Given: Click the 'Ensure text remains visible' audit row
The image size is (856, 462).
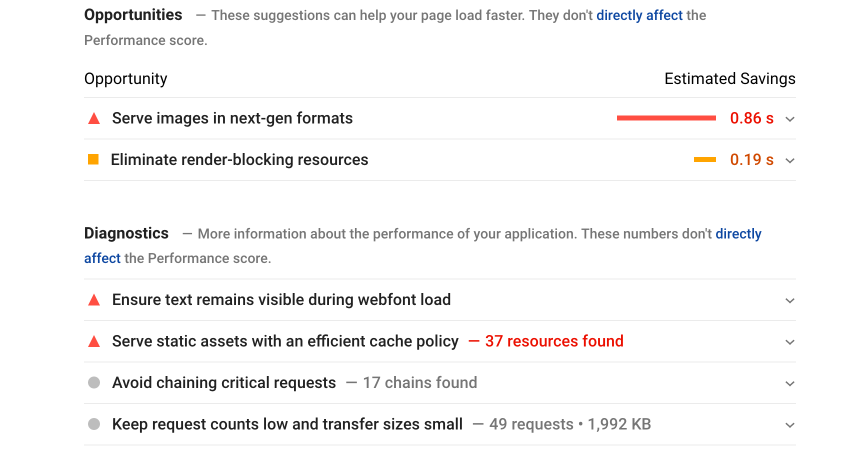Looking at the screenshot, I should pos(440,300).
